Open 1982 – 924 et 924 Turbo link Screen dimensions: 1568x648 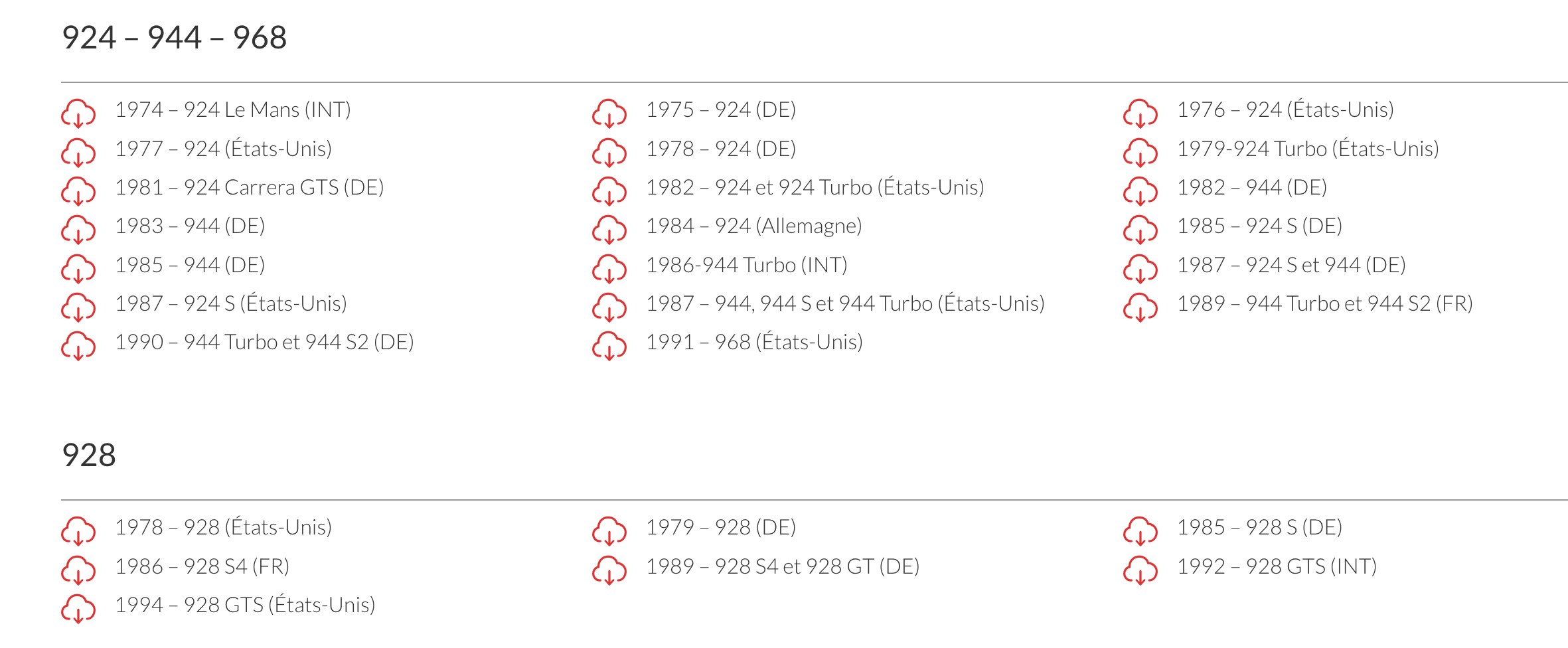point(815,187)
